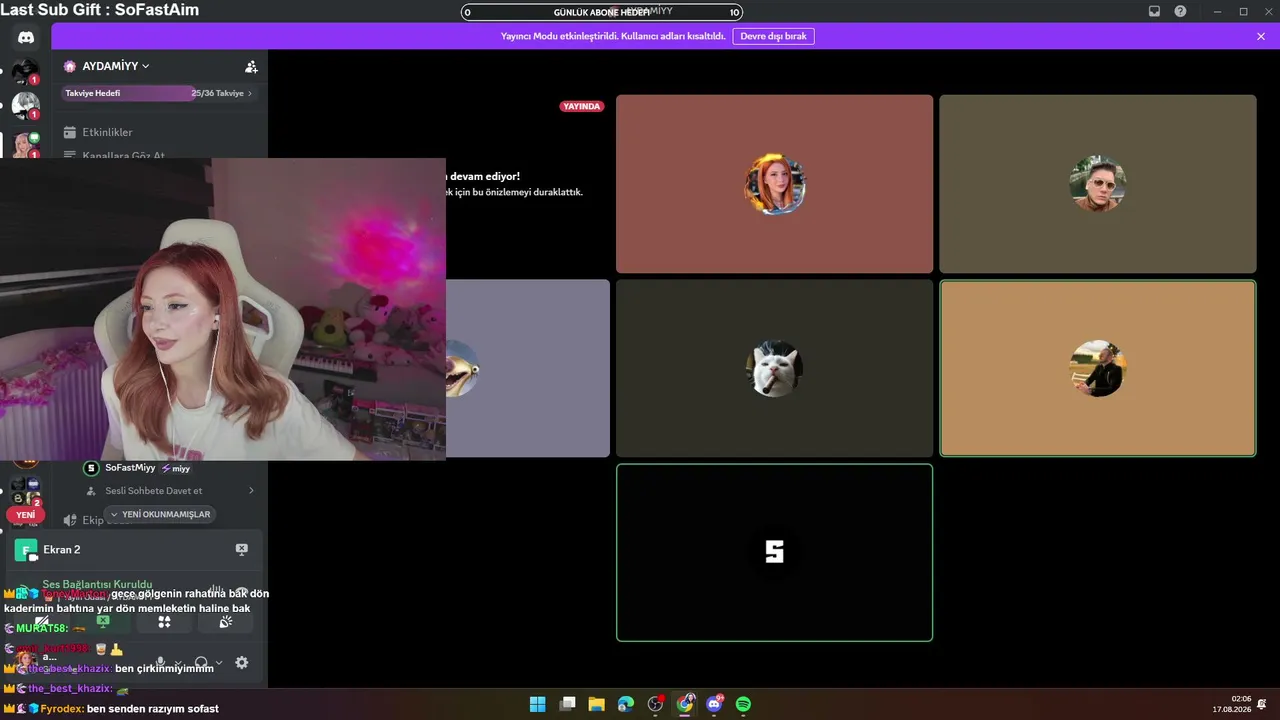Click the green Ekran 2 stream icon
Viewport: 1280px width, 720px height.
[25, 550]
